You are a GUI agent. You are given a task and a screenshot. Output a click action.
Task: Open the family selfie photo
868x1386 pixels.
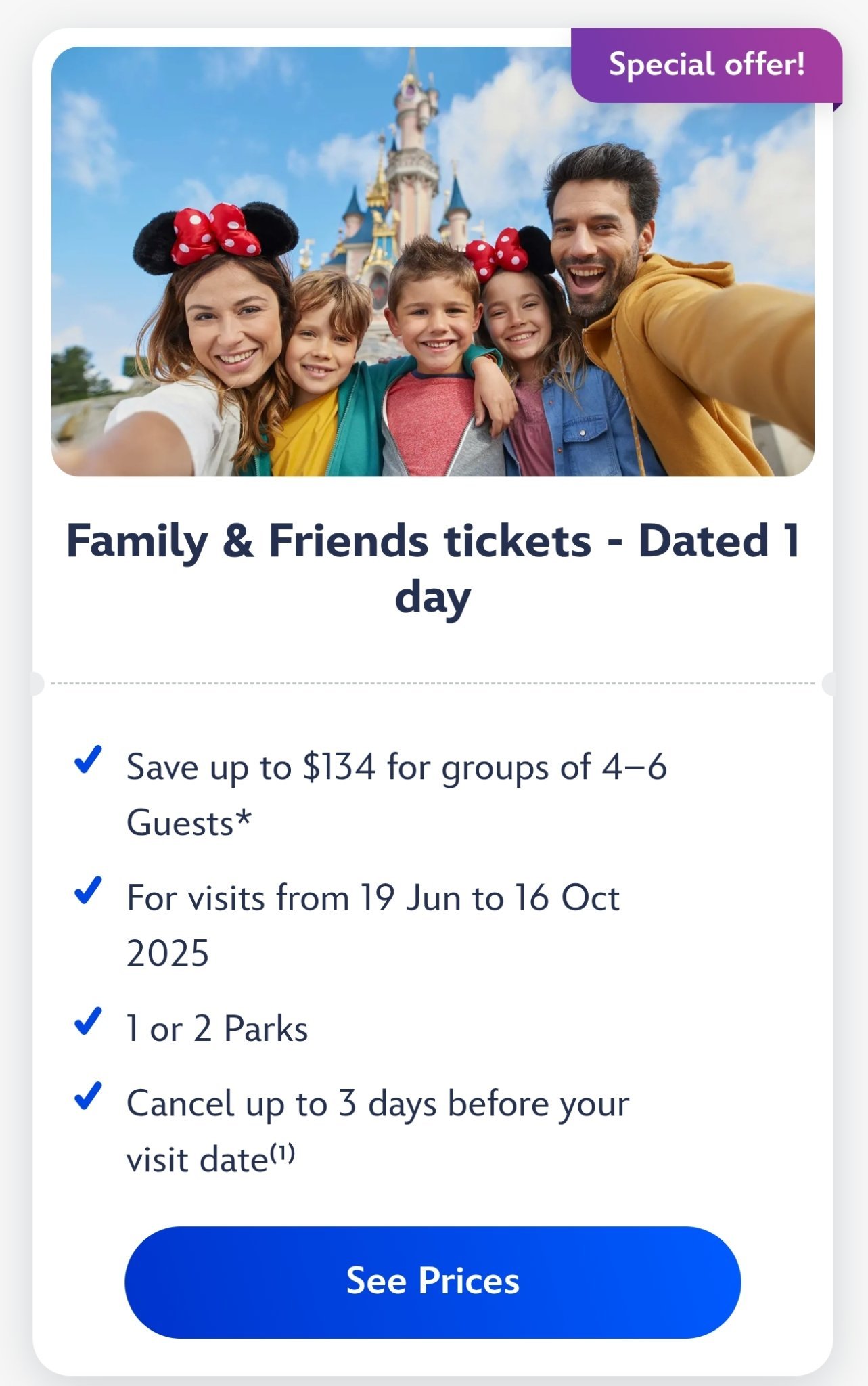(432, 261)
